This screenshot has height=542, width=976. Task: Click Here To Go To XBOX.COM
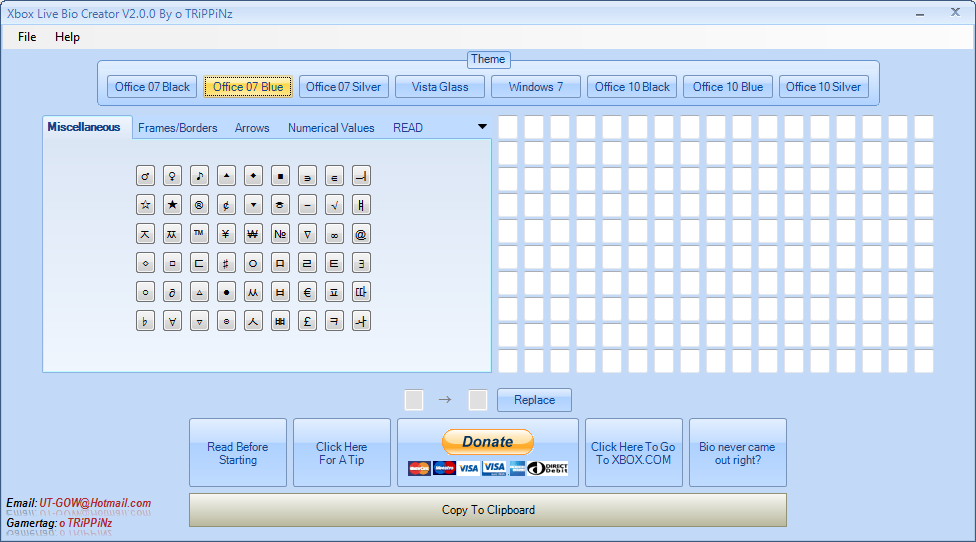tap(634, 452)
